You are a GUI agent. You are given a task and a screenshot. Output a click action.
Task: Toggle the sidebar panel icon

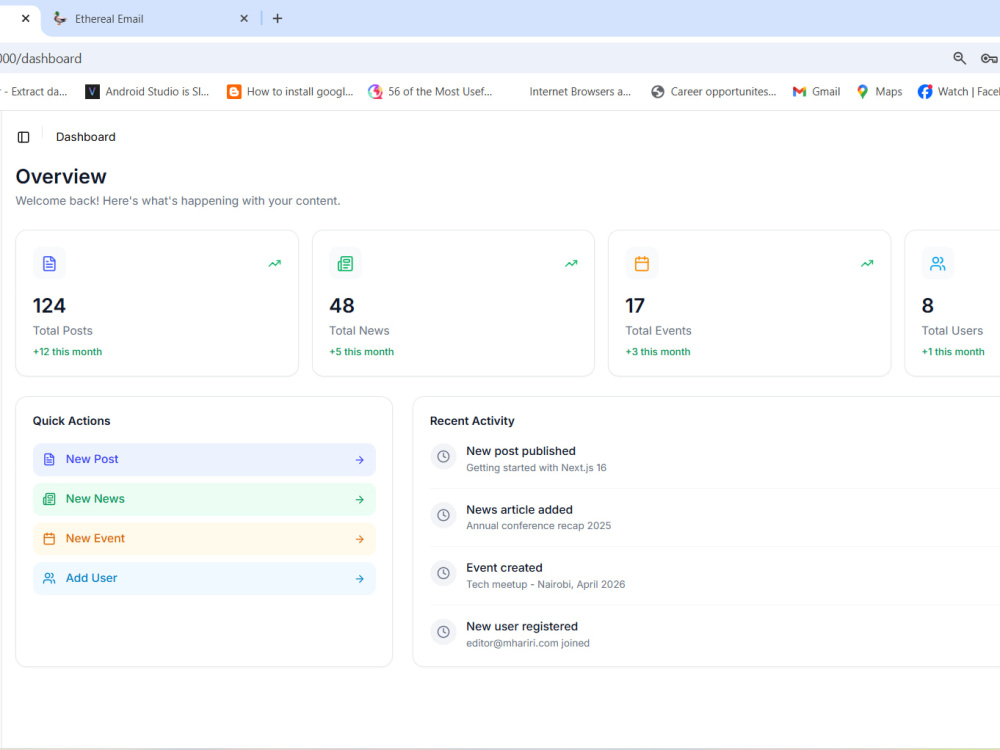click(24, 137)
